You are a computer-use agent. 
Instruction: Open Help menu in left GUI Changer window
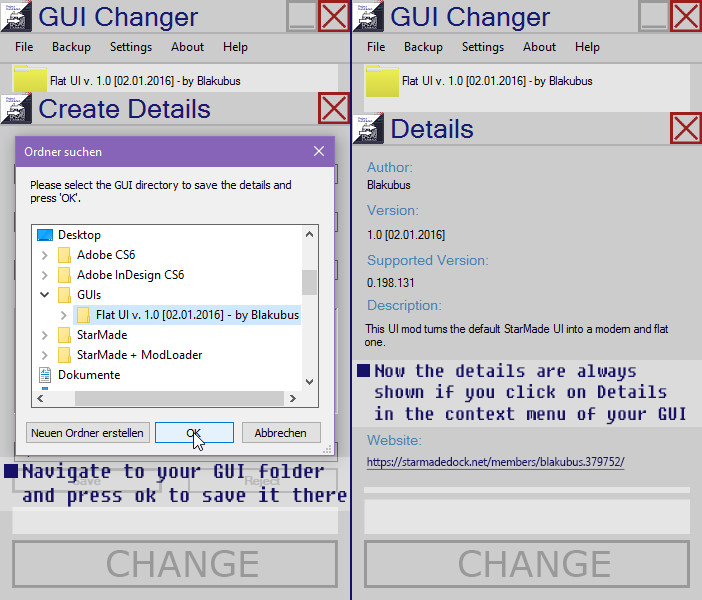[235, 47]
